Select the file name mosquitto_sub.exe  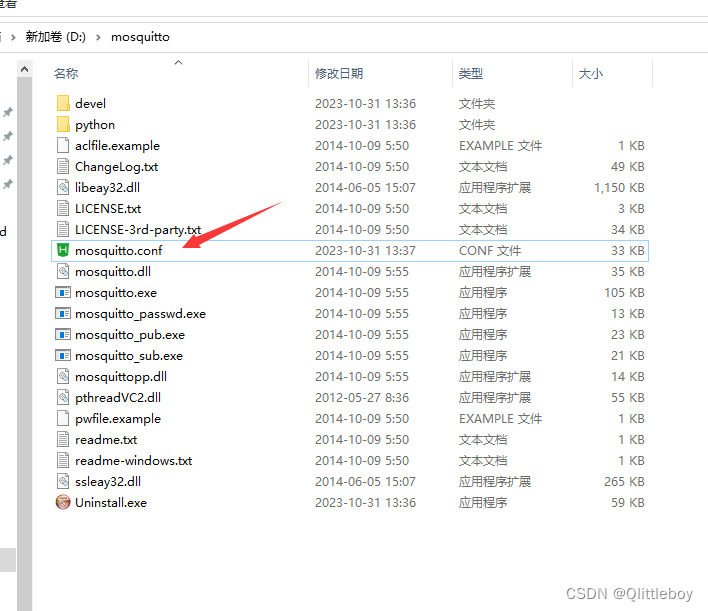(x=129, y=355)
